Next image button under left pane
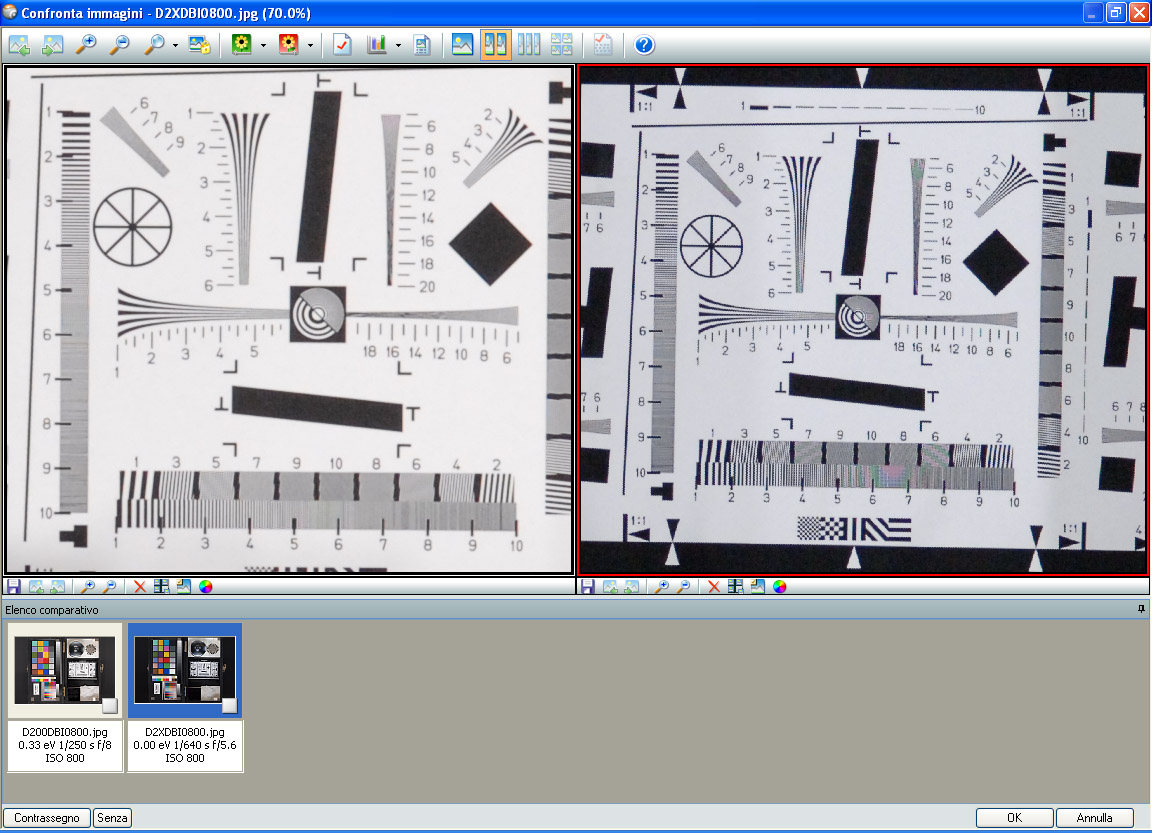 [57, 586]
